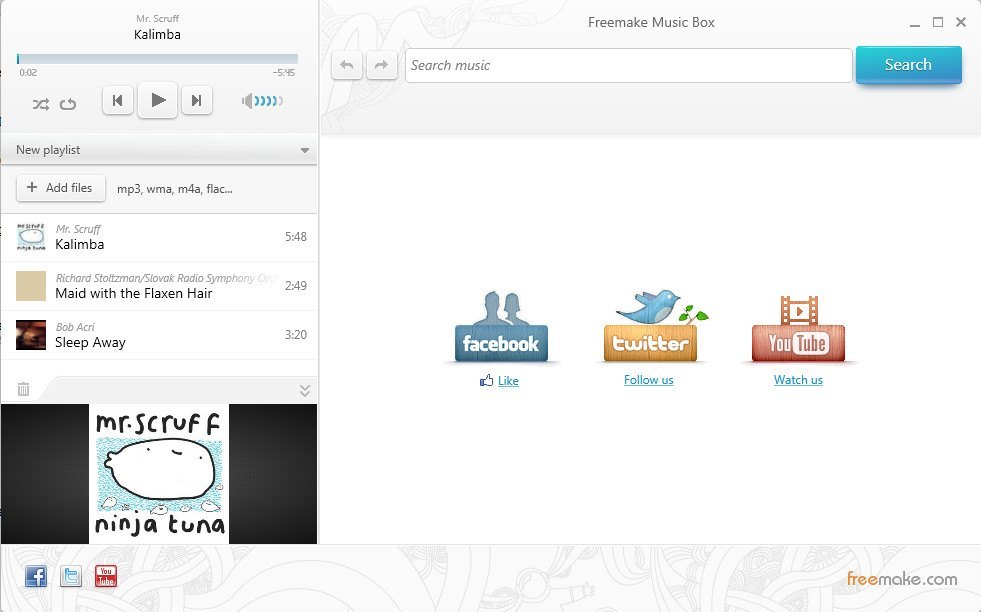Click the large Ninja Tuna album cover
This screenshot has width=981, height=612.
(159, 474)
